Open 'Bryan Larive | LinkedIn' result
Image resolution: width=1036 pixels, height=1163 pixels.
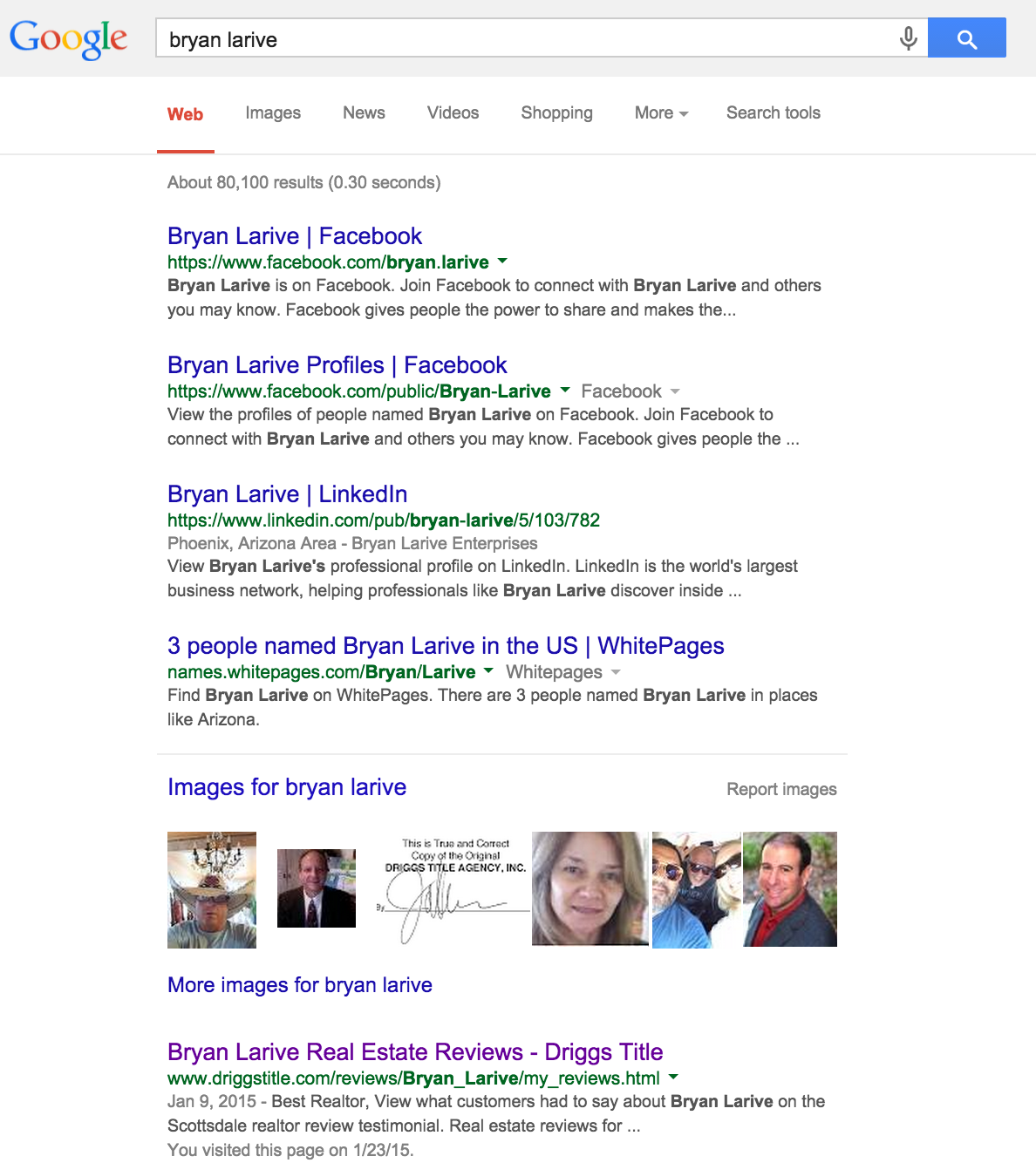tap(287, 494)
